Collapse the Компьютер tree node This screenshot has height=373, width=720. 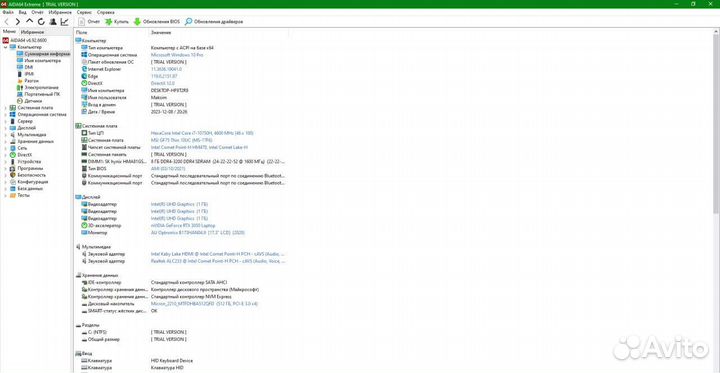tap(5, 47)
